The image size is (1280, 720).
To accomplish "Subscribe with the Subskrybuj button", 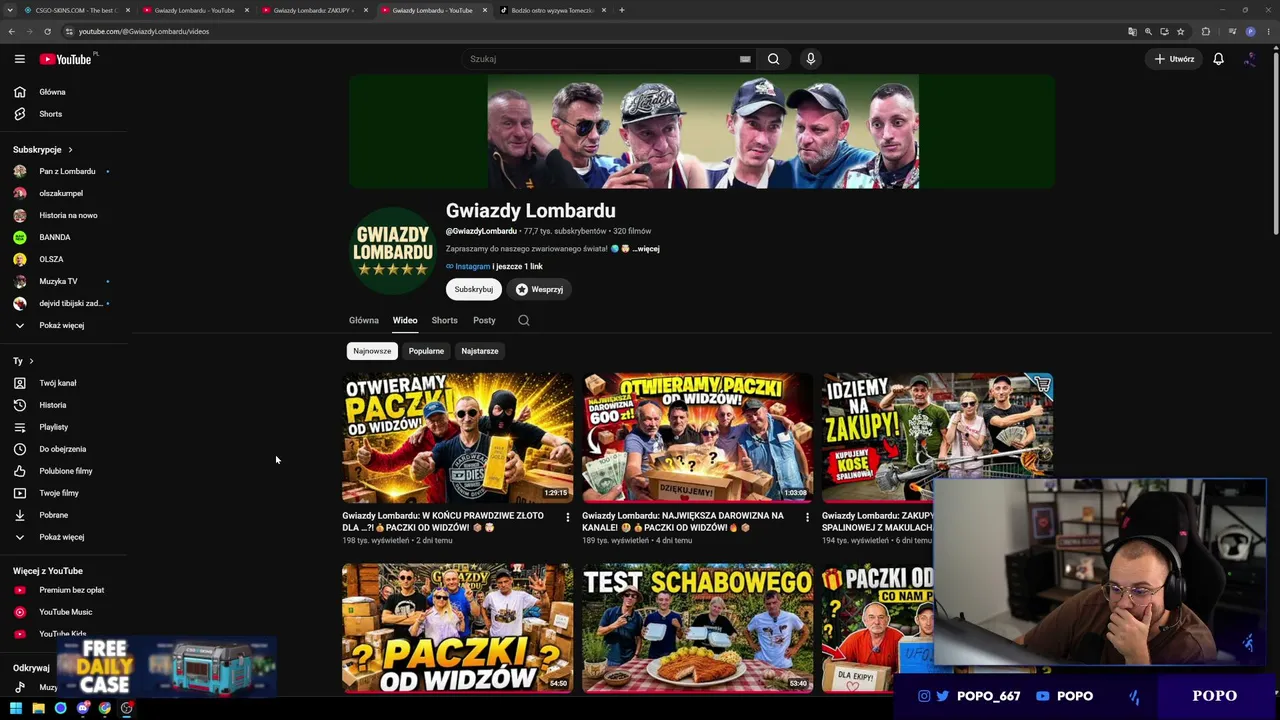I will point(474,289).
